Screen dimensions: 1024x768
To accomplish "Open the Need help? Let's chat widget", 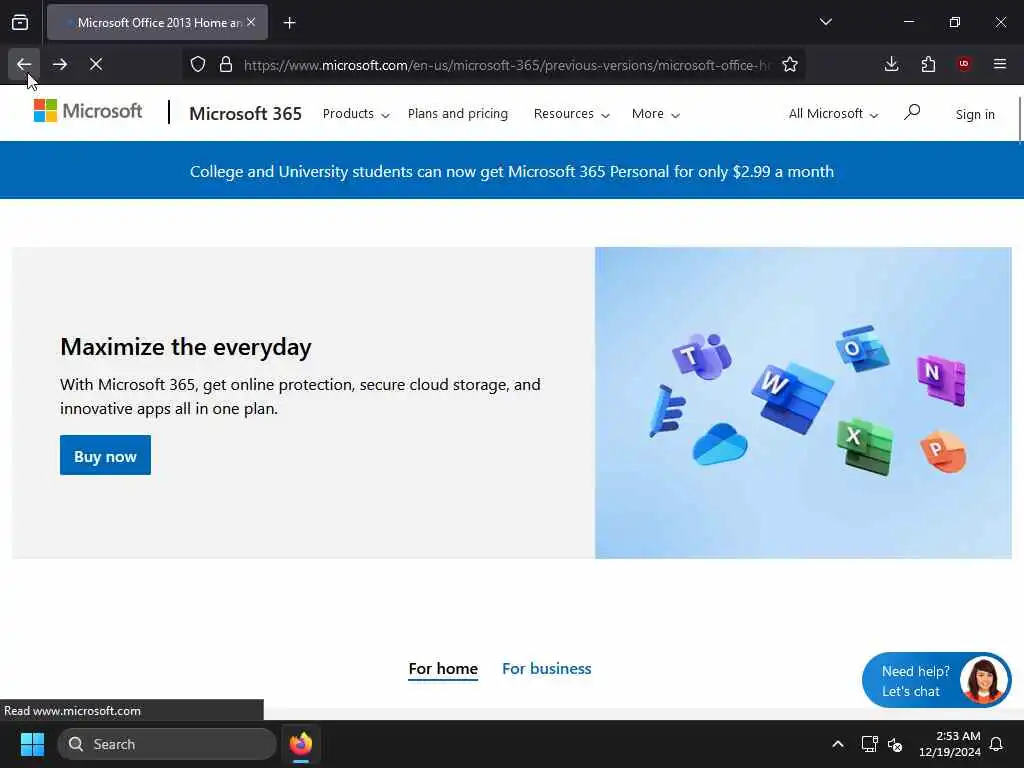I will (x=936, y=680).
